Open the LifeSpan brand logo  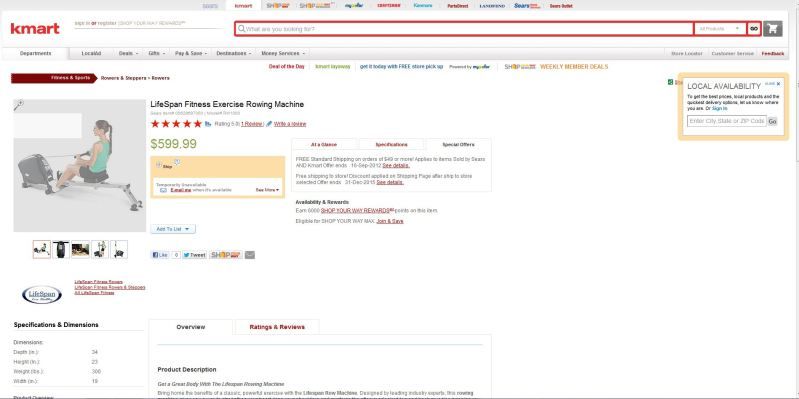coord(42,295)
